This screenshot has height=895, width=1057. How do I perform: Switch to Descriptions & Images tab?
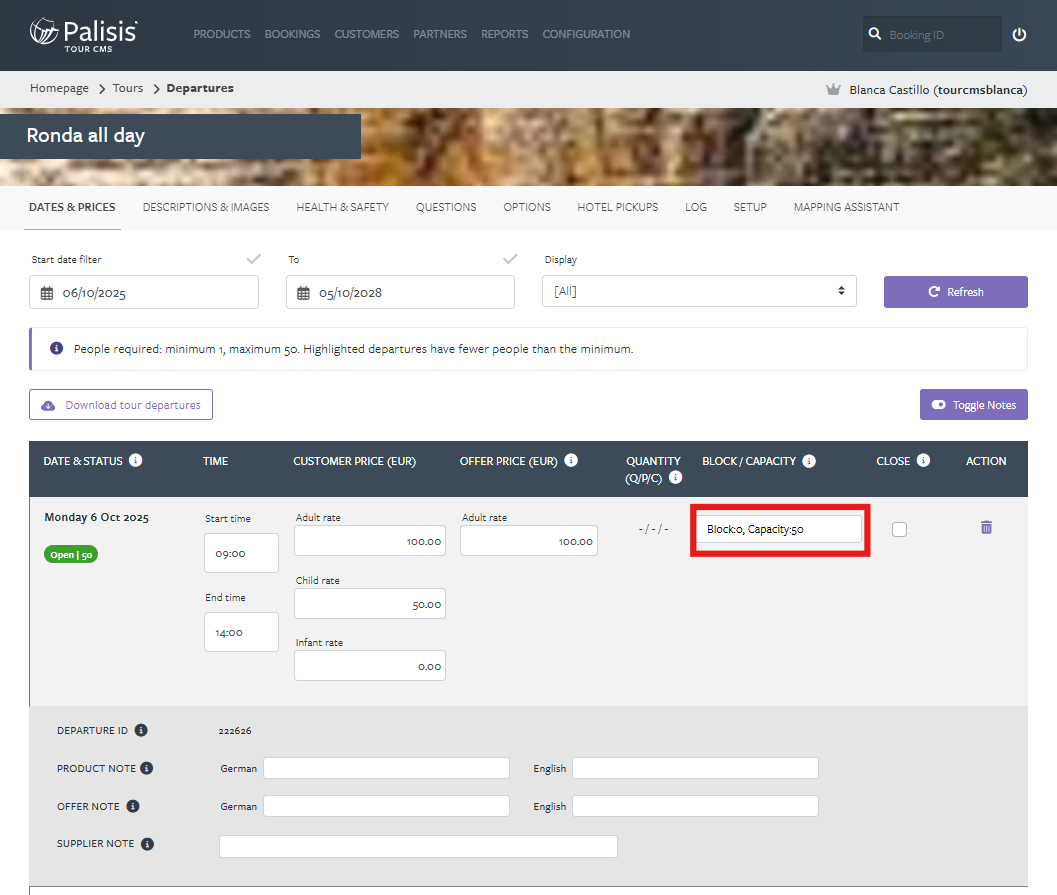(206, 208)
